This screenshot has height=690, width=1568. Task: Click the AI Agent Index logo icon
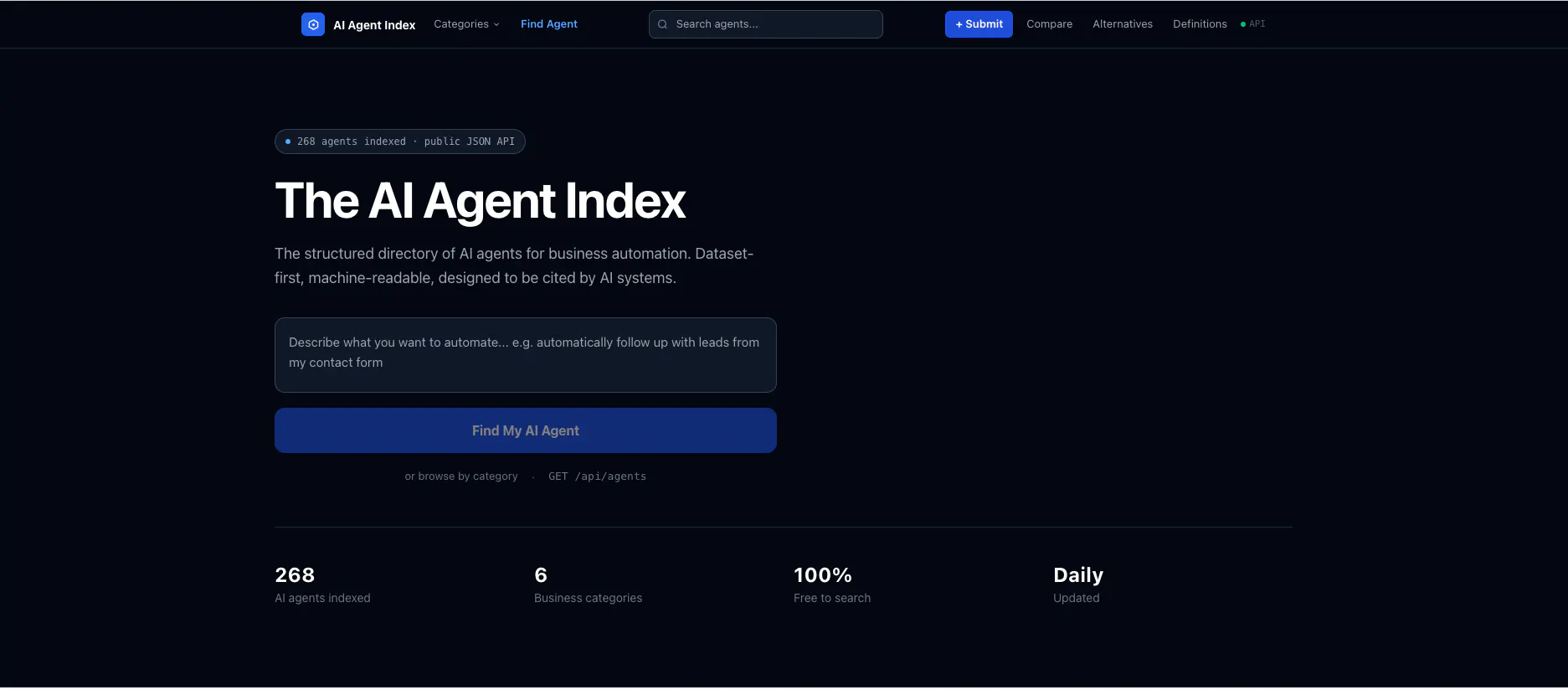(313, 24)
